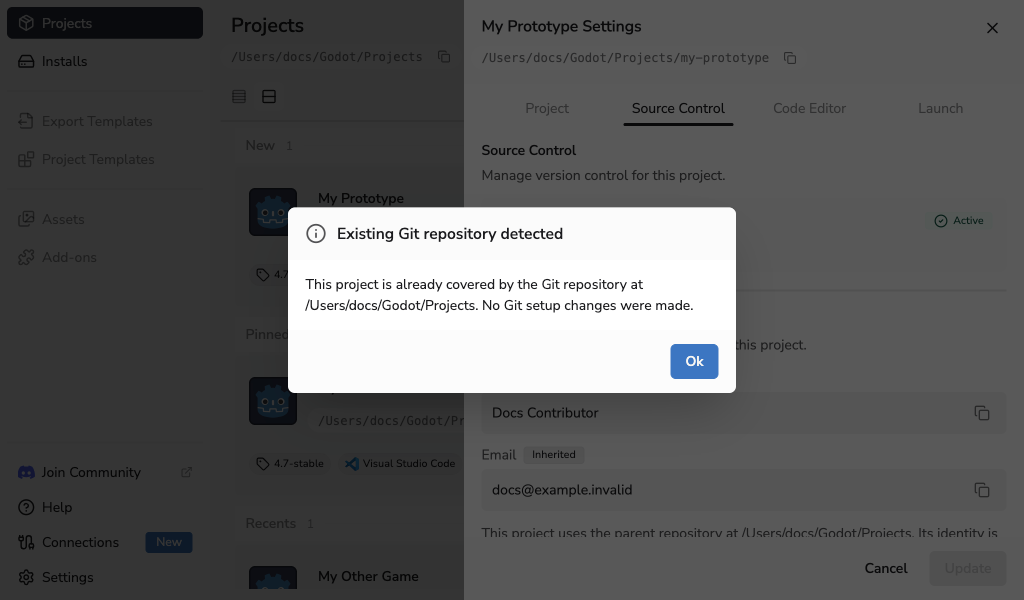Viewport: 1024px width, 600px height.
Task: Click the My Prototype project thumbnail
Action: [273, 212]
